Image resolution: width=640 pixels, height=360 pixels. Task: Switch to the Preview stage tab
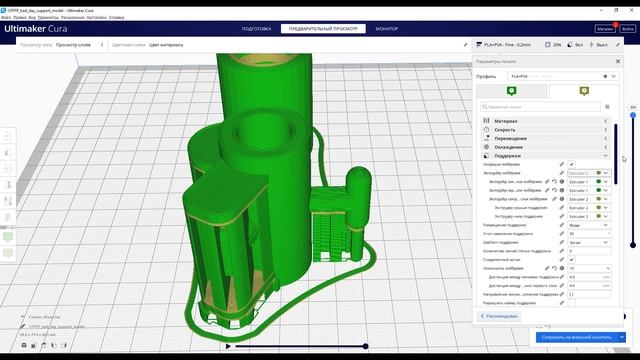point(323,29)
